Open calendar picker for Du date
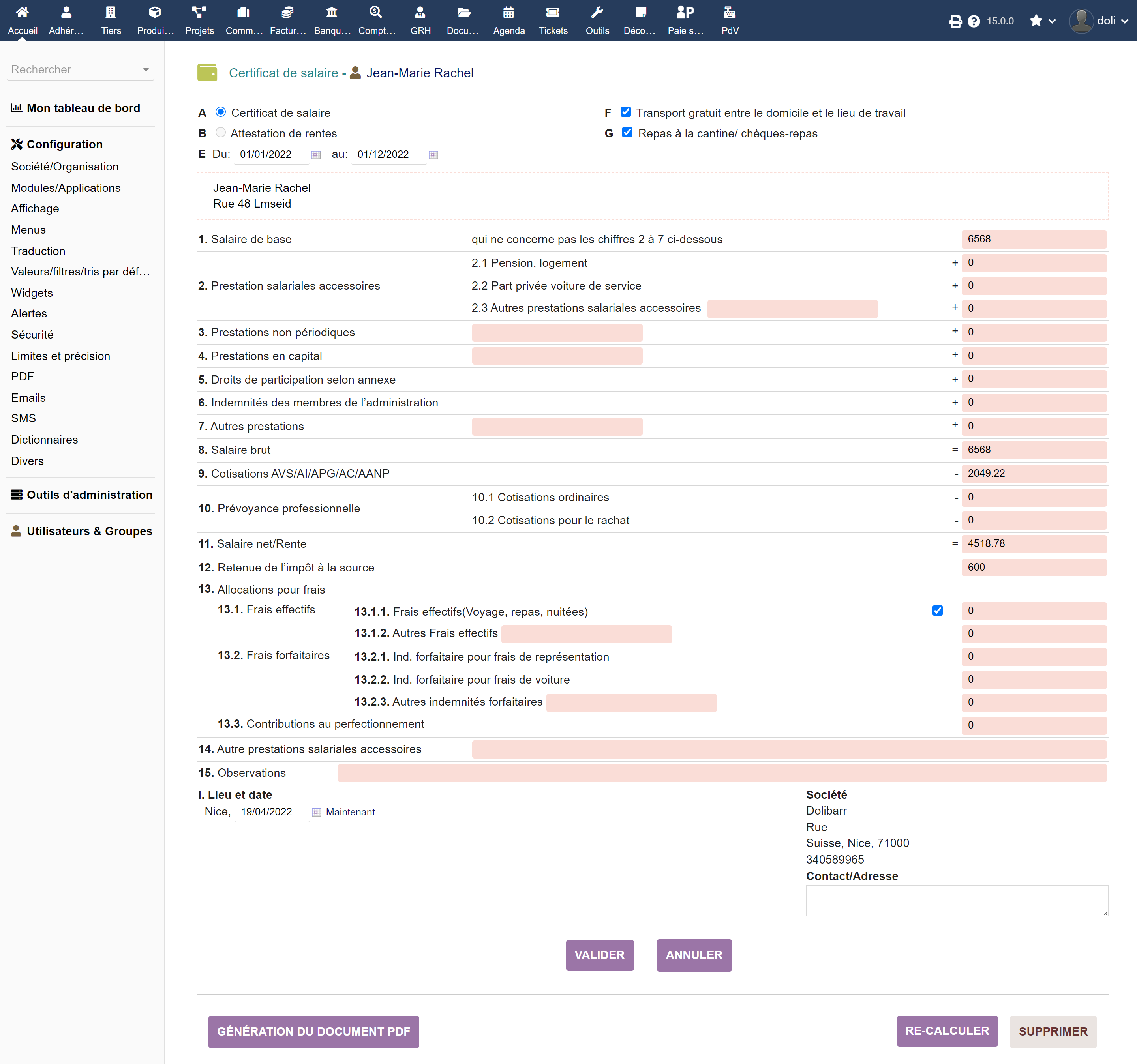 click(316, 155)
